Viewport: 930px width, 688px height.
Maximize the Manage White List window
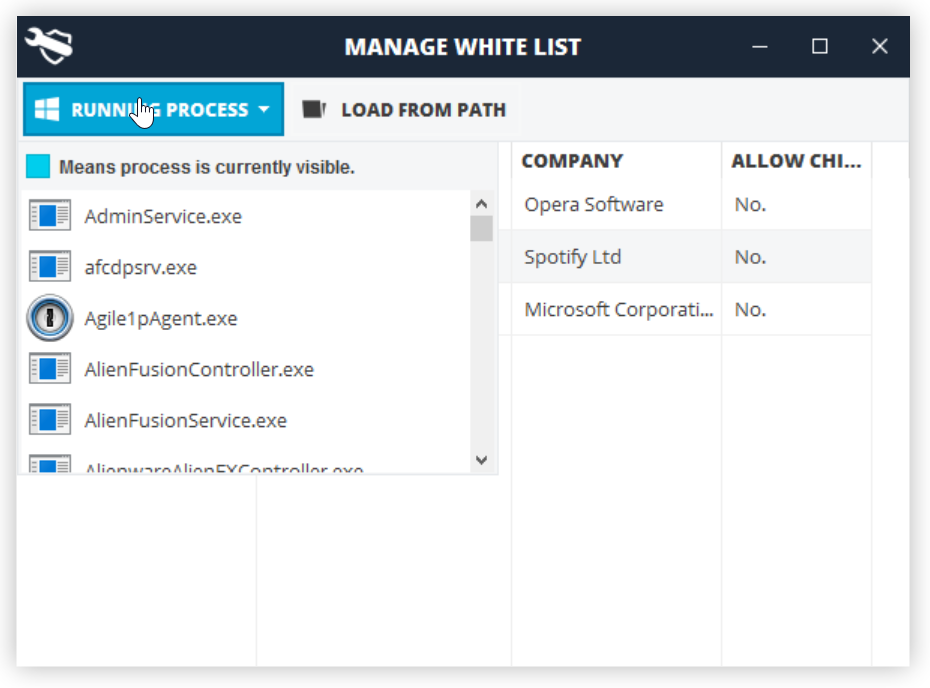point(820,46)
